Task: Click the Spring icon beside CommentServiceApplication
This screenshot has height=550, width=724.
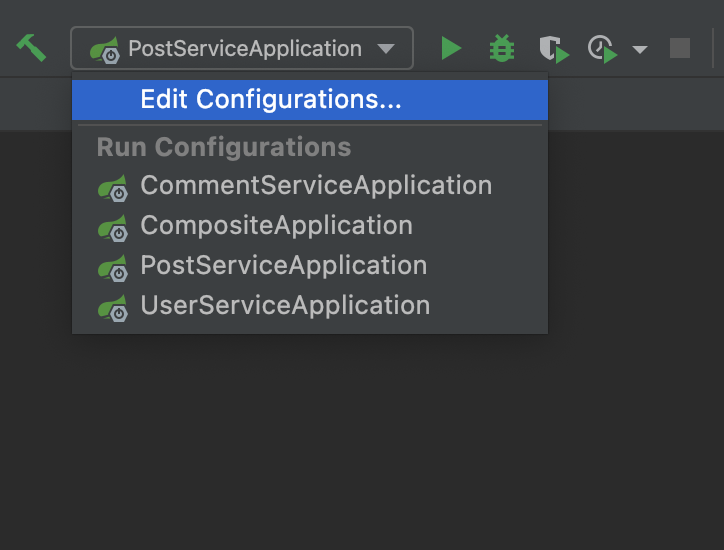Action: click(112, 187)
